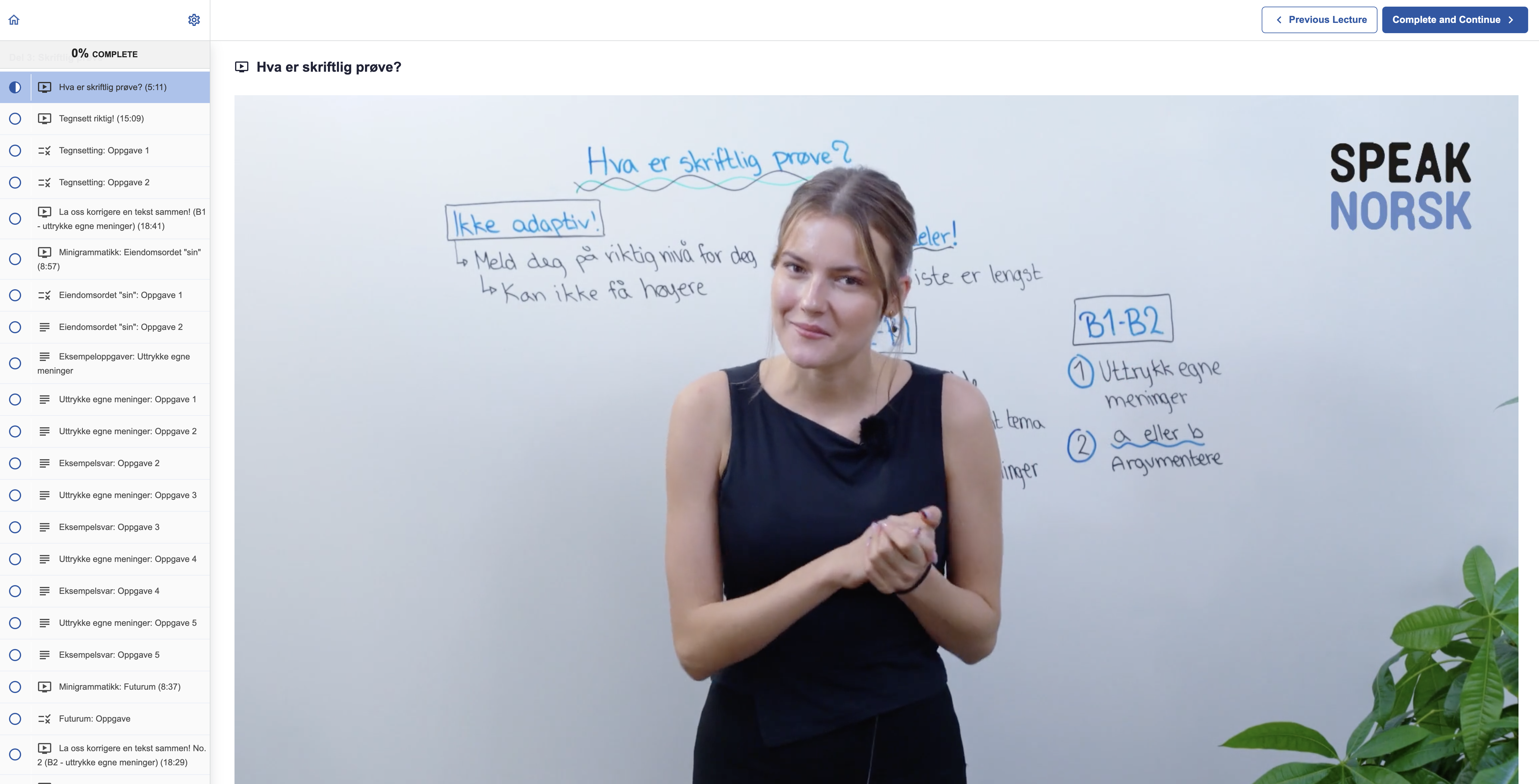1539x784 pixels.
Task: Click video icon beside Minigrammatikk: Futurum
Action: point(45,687)
